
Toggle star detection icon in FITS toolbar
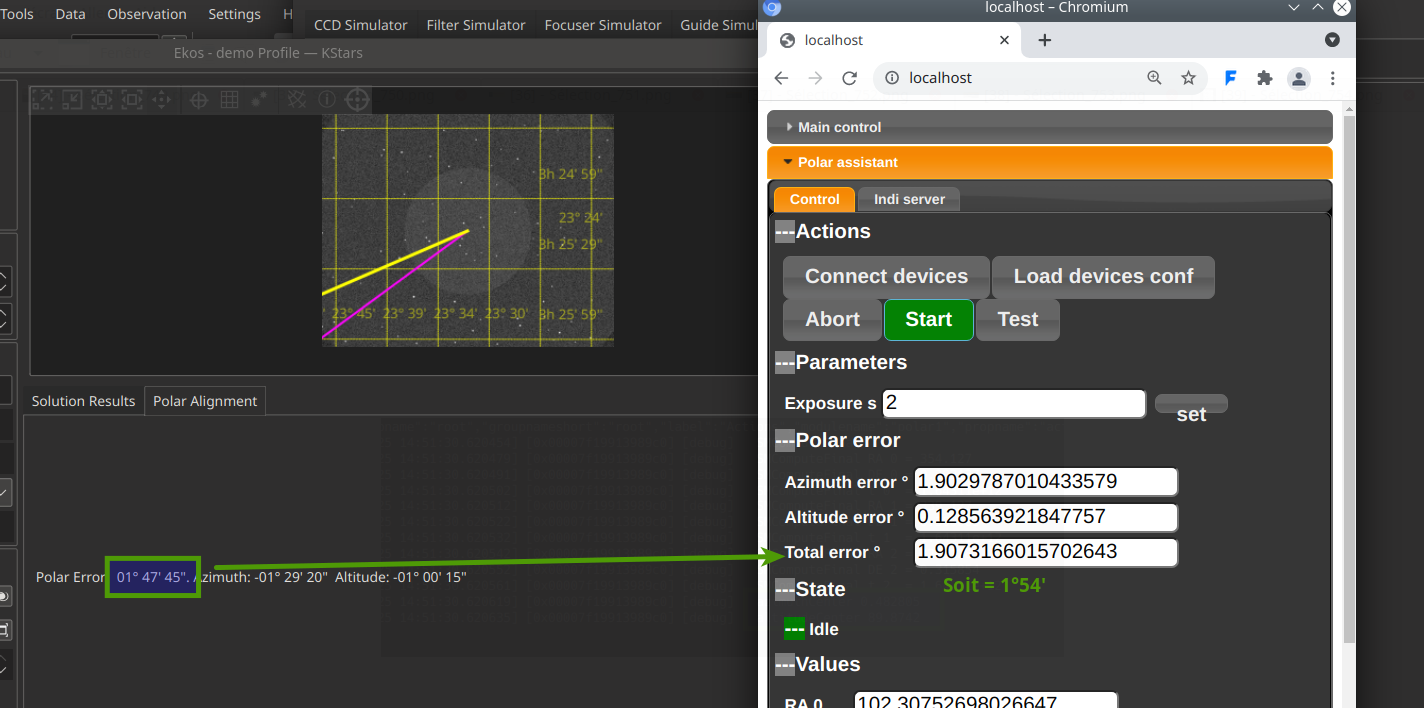click(259, 99)
